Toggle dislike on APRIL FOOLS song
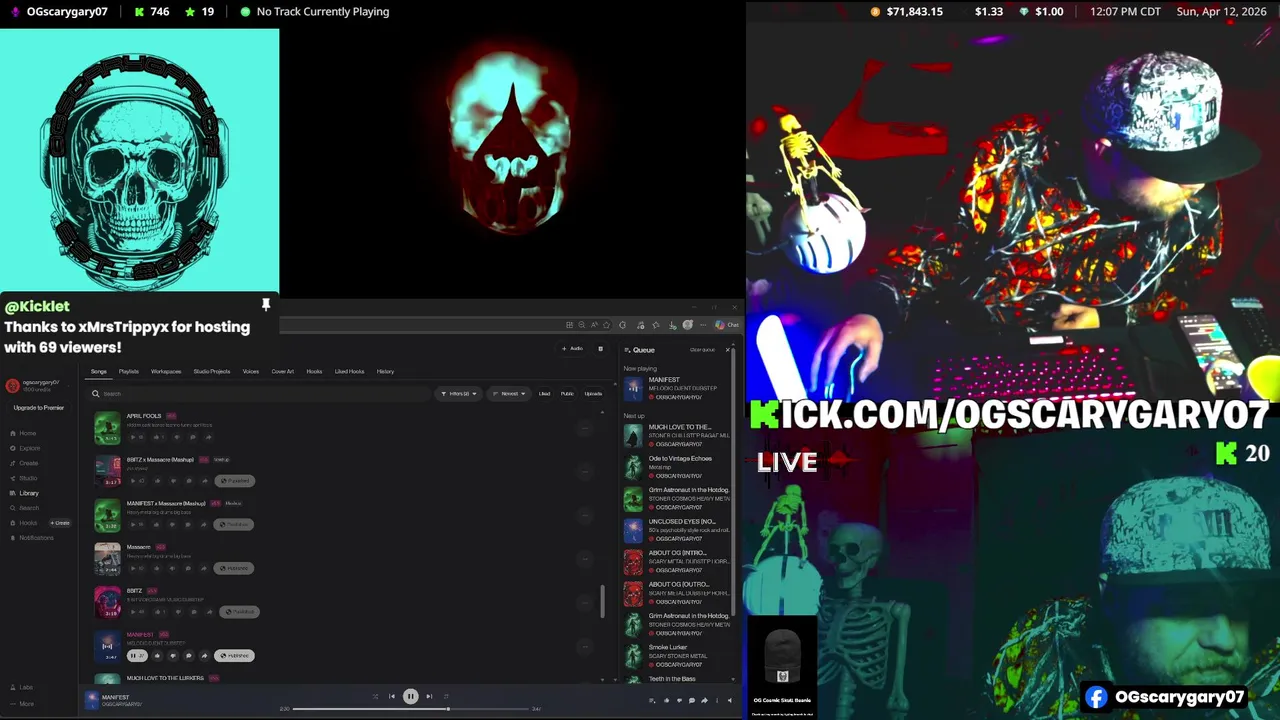This screenshot has width=1280, height=720. click(x=176, y=437)
